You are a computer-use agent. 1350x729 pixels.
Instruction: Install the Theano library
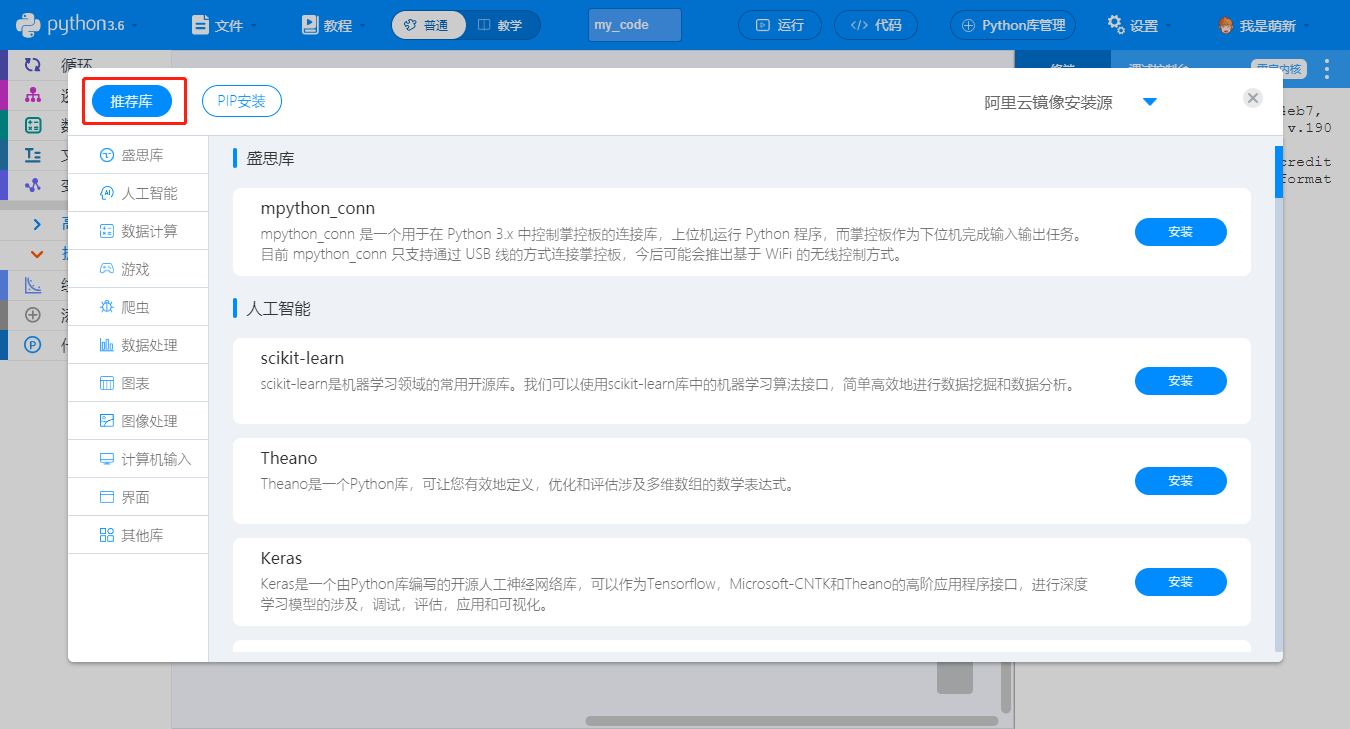pos(1181,481)
